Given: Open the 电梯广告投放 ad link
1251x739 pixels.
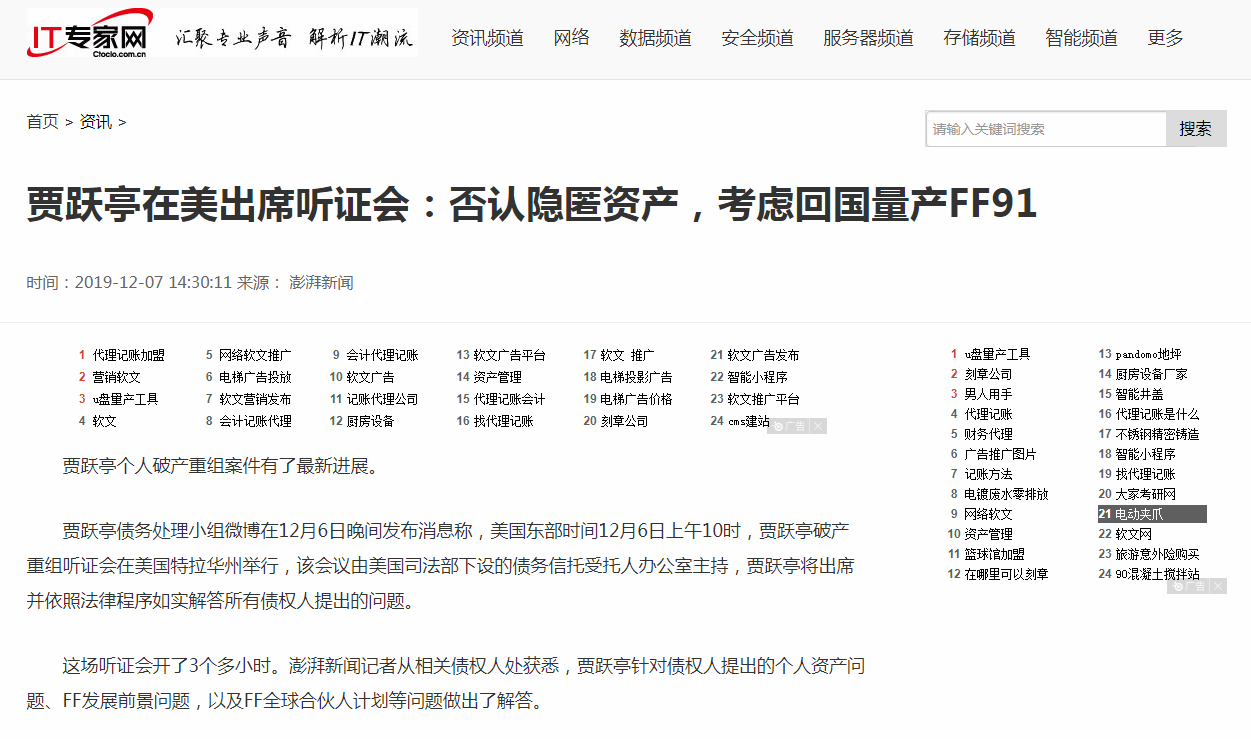Looking at the screenshot, I should [x=255, y=377].
